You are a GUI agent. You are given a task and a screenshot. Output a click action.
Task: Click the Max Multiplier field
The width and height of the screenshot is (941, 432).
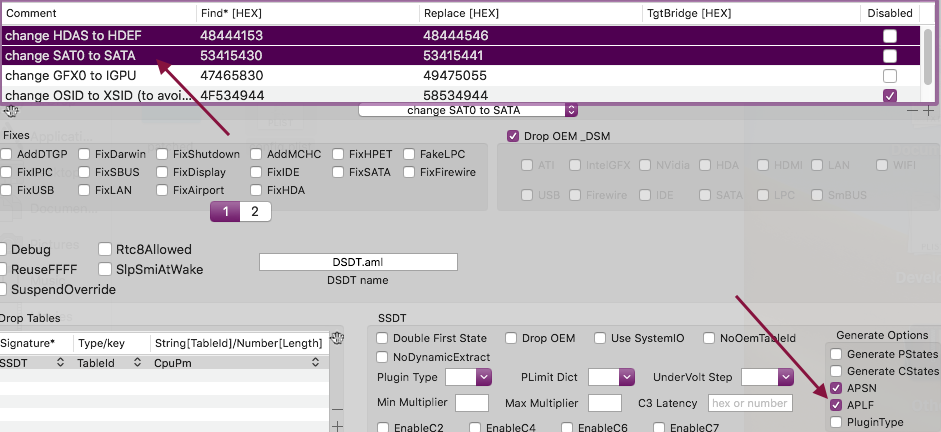pos(604,403)
